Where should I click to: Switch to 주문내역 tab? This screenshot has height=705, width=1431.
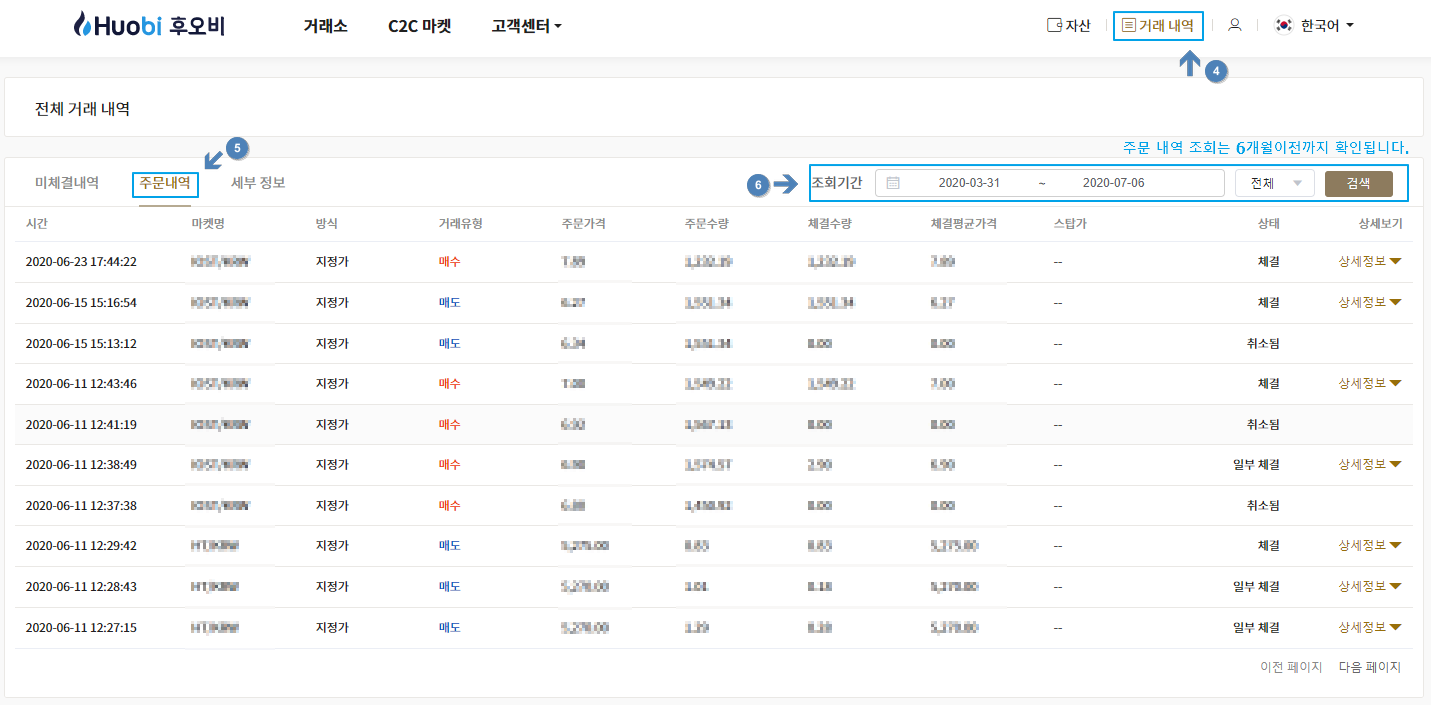[x=165, y=184]
